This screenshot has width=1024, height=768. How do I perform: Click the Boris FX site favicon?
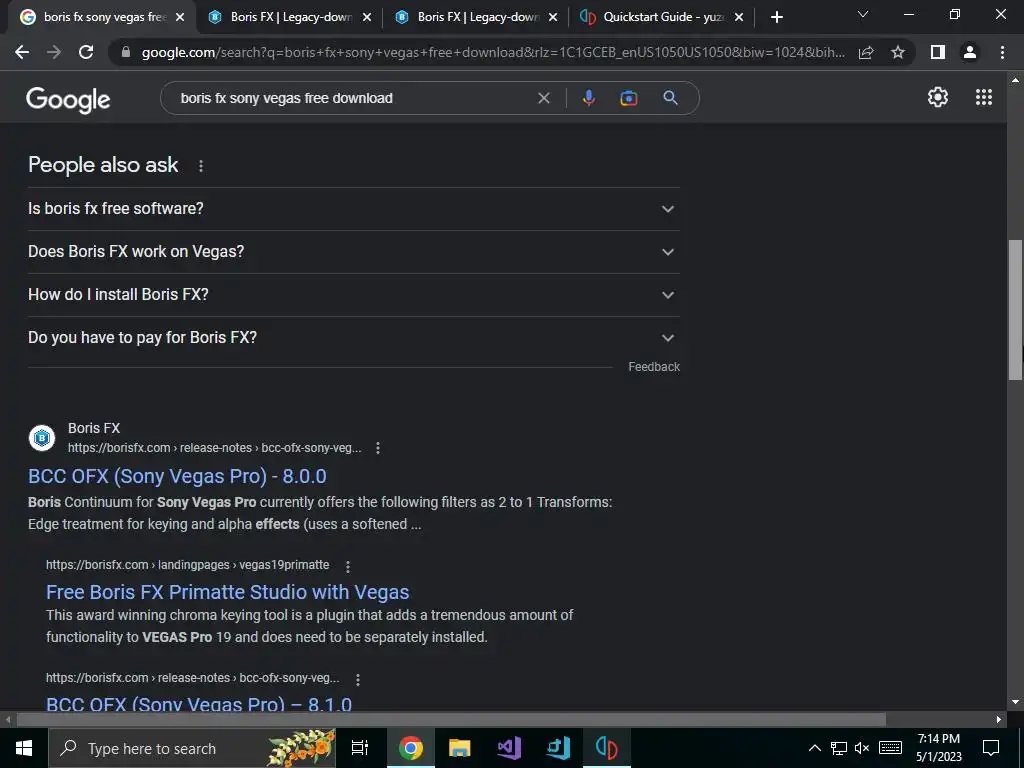(x=42, y=438)
